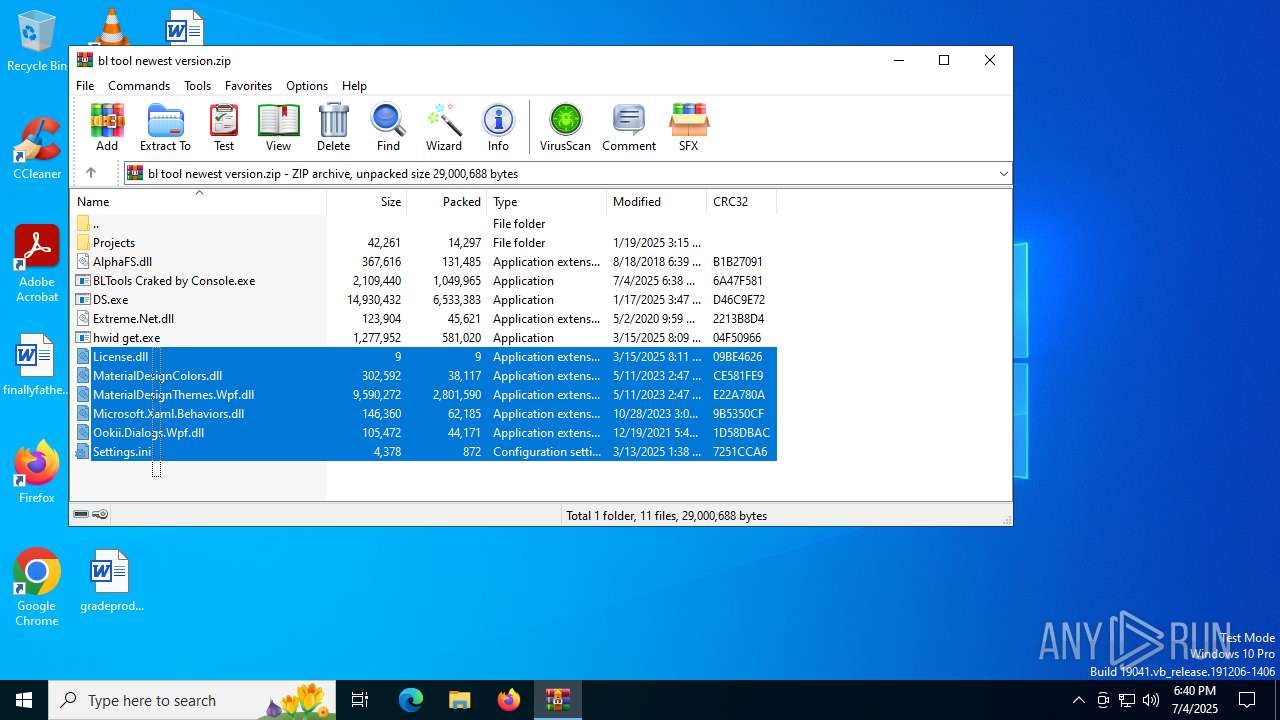Select the Projects folder row
Viewport: 1280px width, 720px height.
(x=425, y=243)
